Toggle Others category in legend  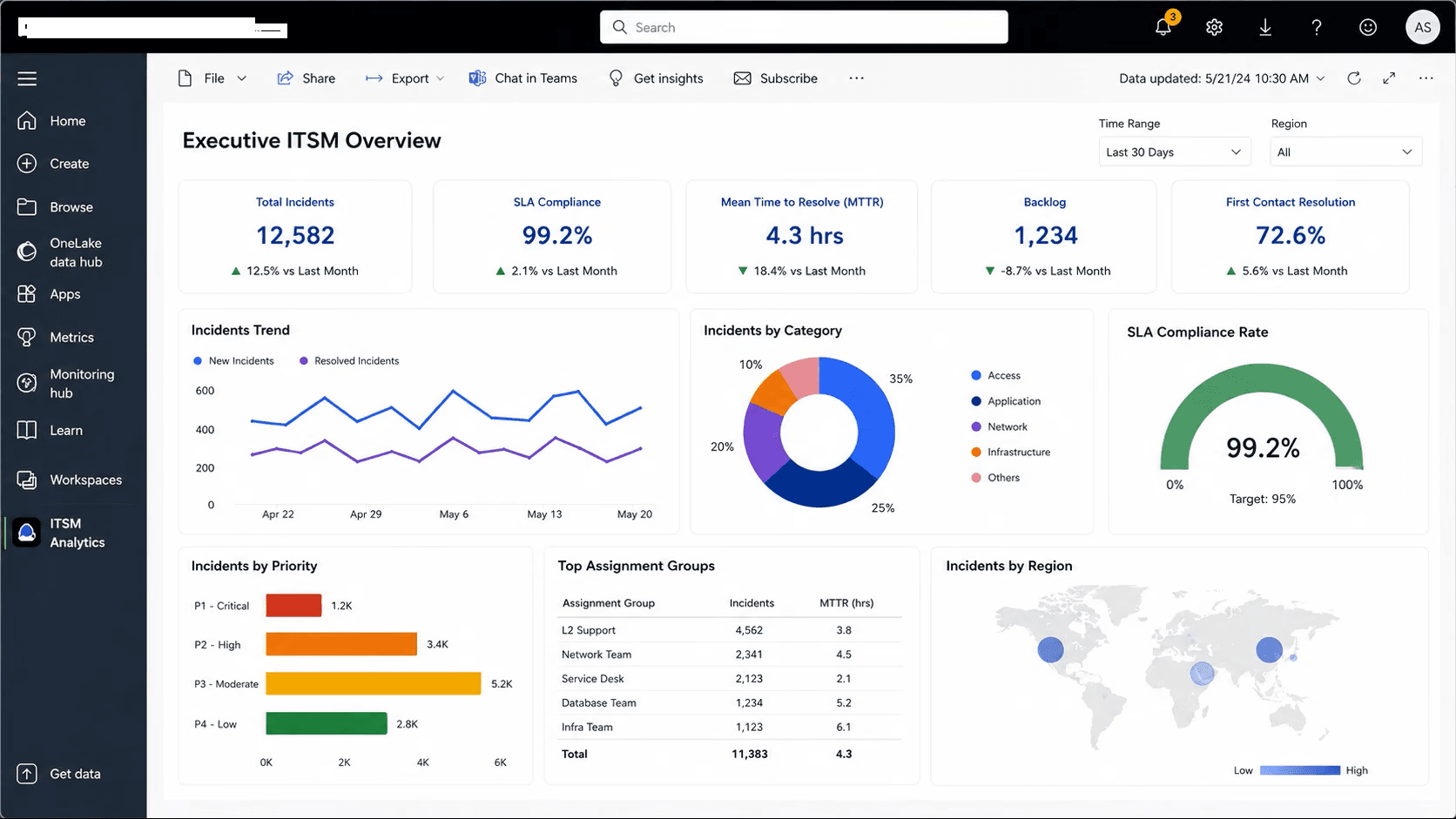[x=995, y=478]
